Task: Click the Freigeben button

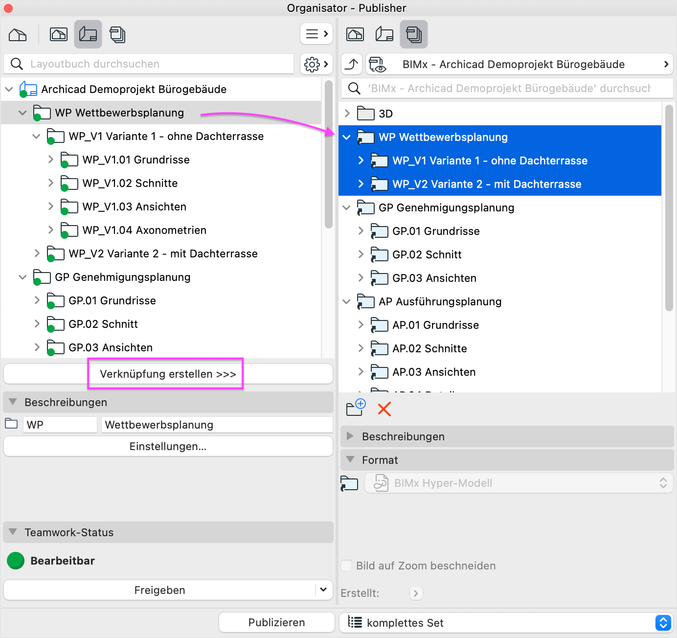Action: click(x=159, y=590)
